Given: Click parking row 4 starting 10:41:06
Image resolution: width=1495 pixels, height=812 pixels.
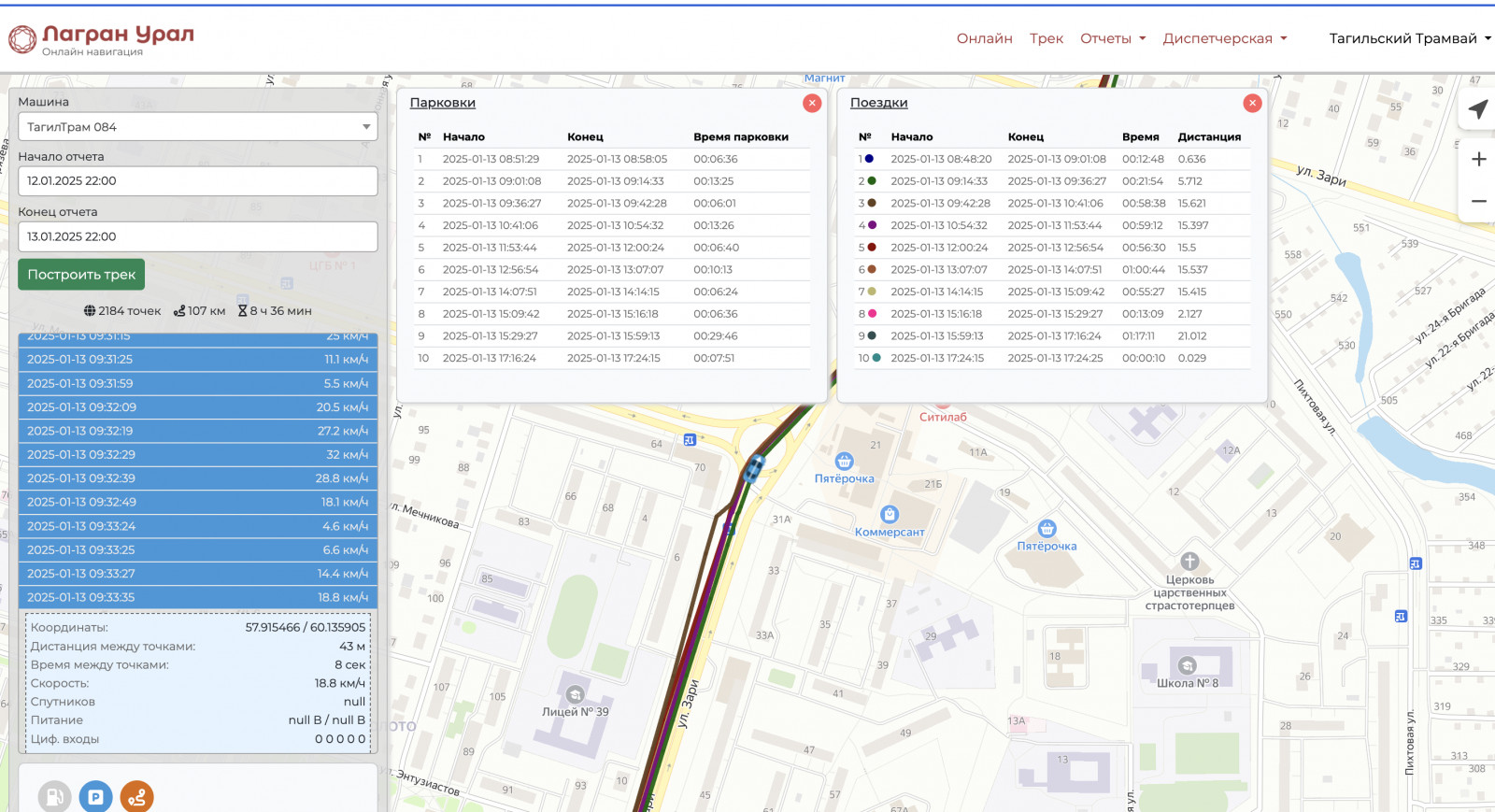Looking at the screenshot, I should (612, 225).
